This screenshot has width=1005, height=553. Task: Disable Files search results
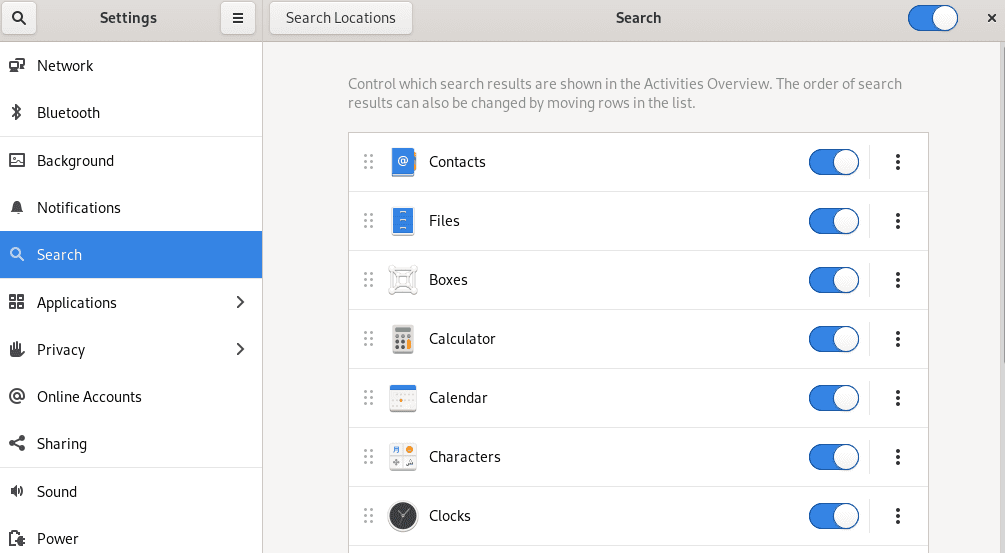tap(834, 221)
